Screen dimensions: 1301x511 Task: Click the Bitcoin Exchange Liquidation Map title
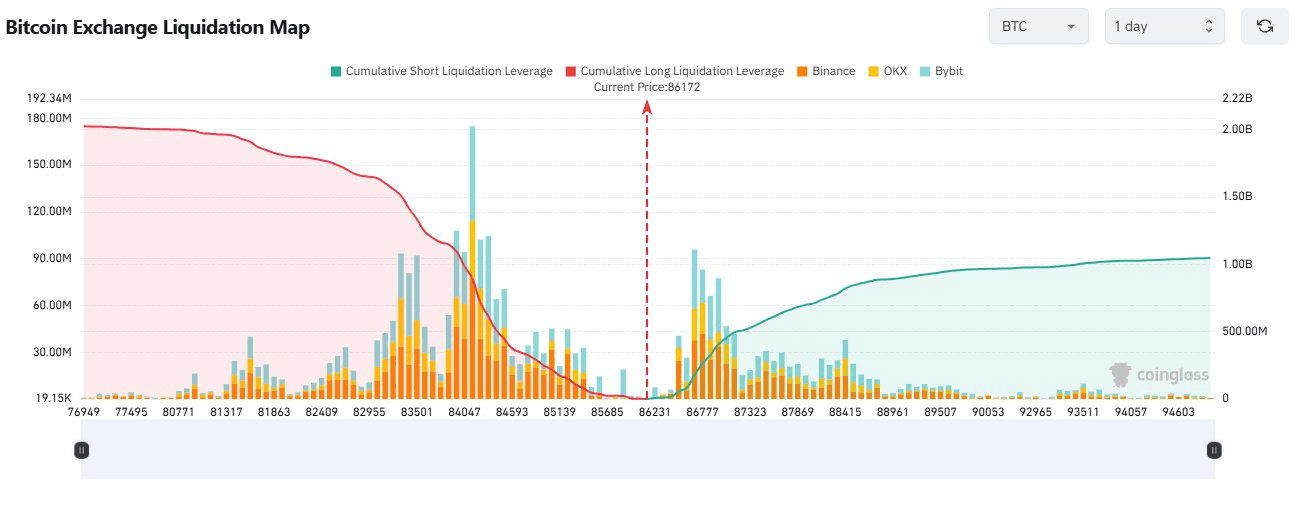tap(158, 27)
